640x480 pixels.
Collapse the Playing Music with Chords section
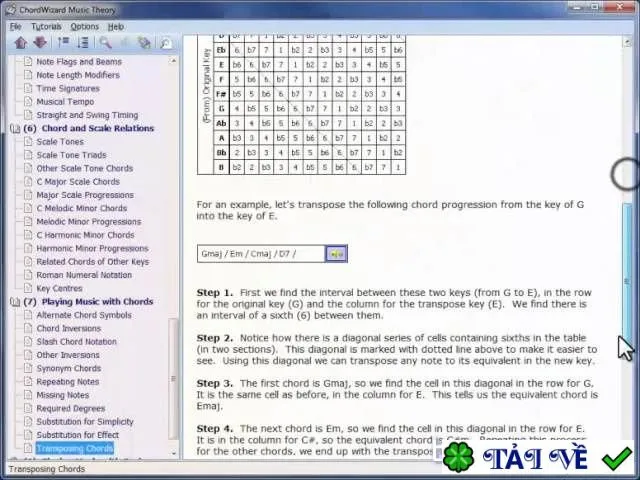tap(15, 302)
